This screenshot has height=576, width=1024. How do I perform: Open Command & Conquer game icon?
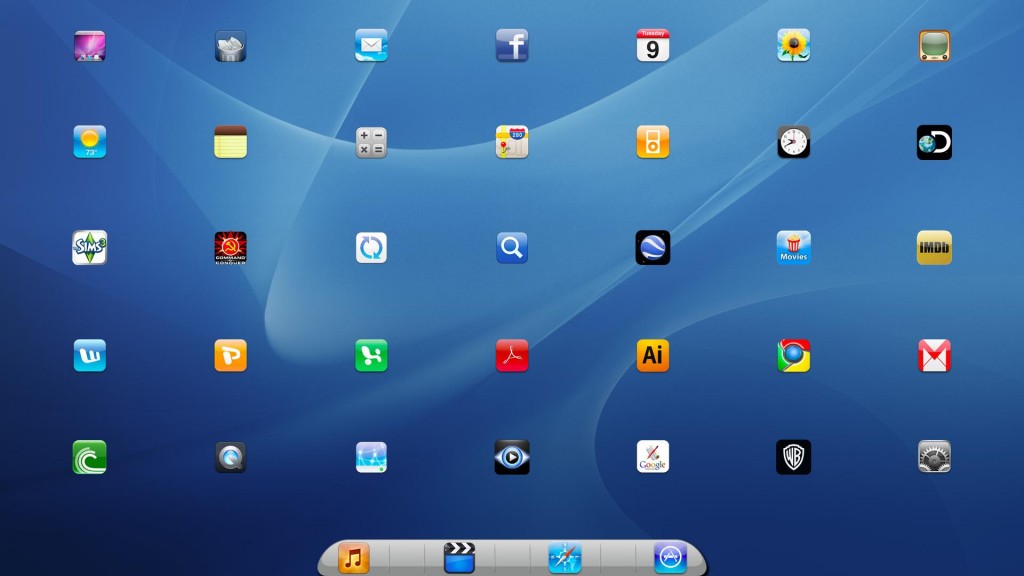coord(230,248)
